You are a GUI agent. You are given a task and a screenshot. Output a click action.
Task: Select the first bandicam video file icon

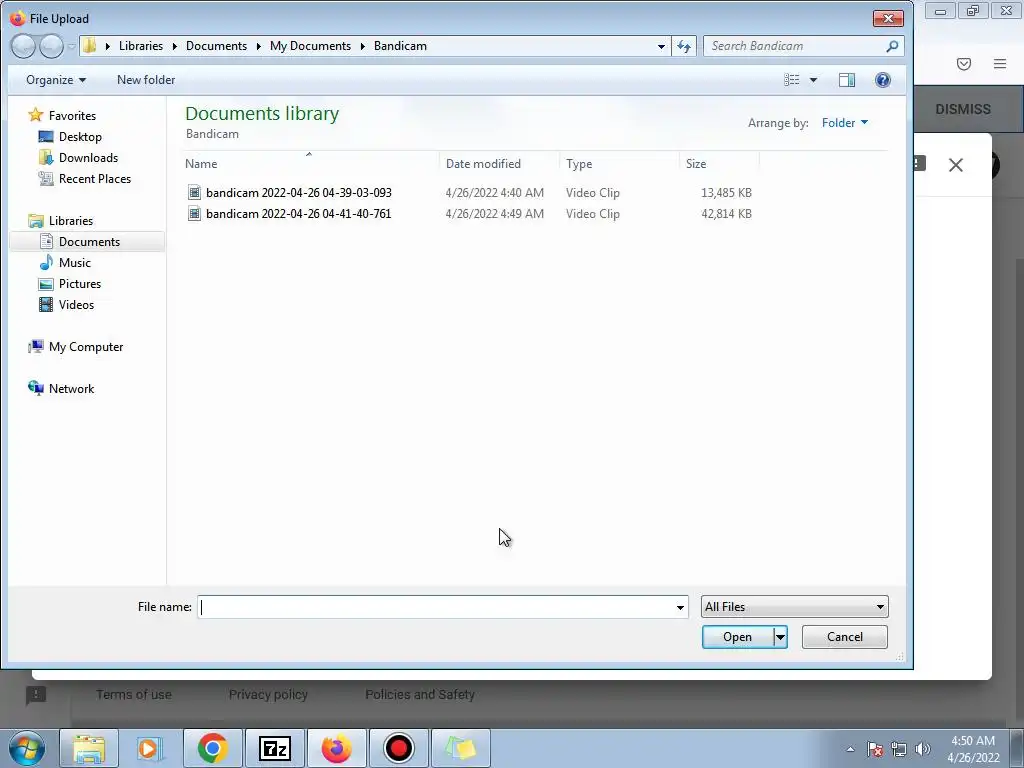pos(194,192)
